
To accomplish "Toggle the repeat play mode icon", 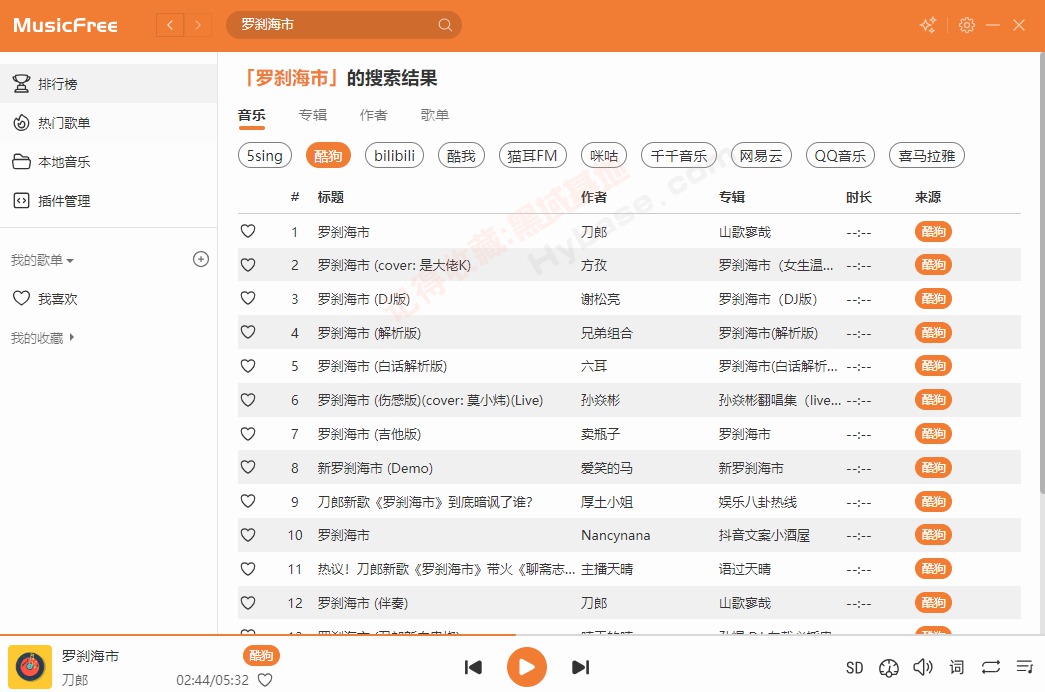I will [990, 667].
